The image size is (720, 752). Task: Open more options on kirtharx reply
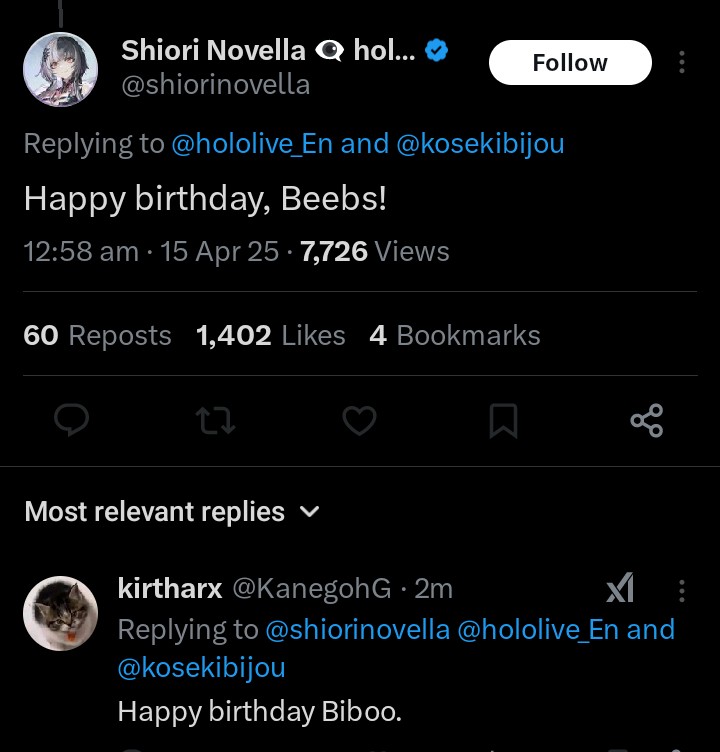click(x=681, y=591)
